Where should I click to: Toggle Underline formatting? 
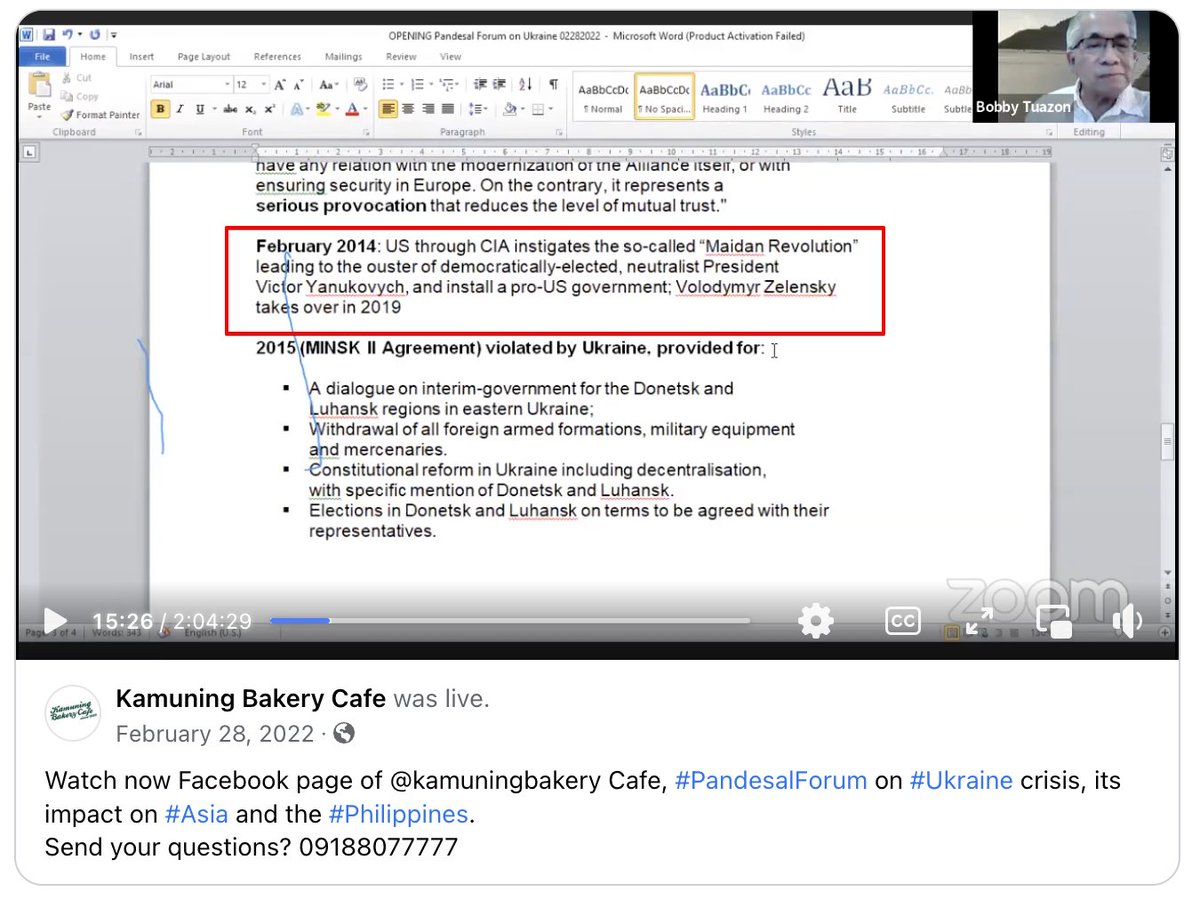200,109
